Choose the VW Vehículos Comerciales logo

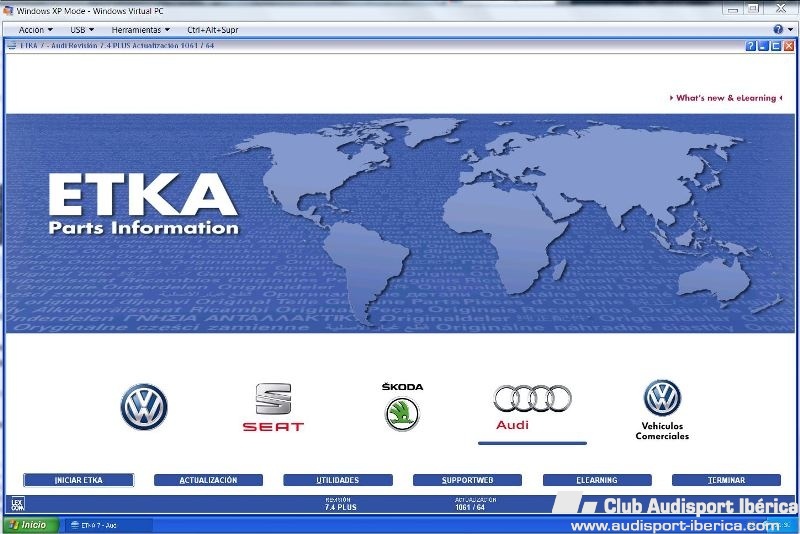click(662, 399)
